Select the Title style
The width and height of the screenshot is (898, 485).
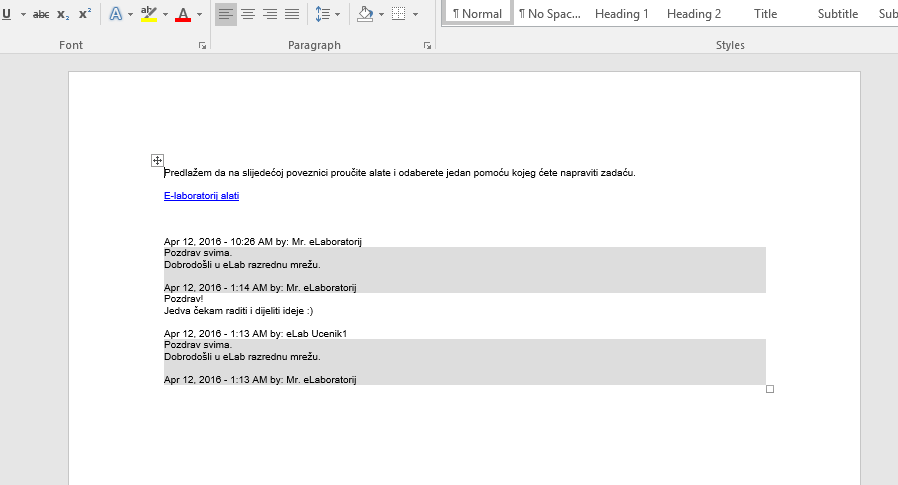click(765, 14)
